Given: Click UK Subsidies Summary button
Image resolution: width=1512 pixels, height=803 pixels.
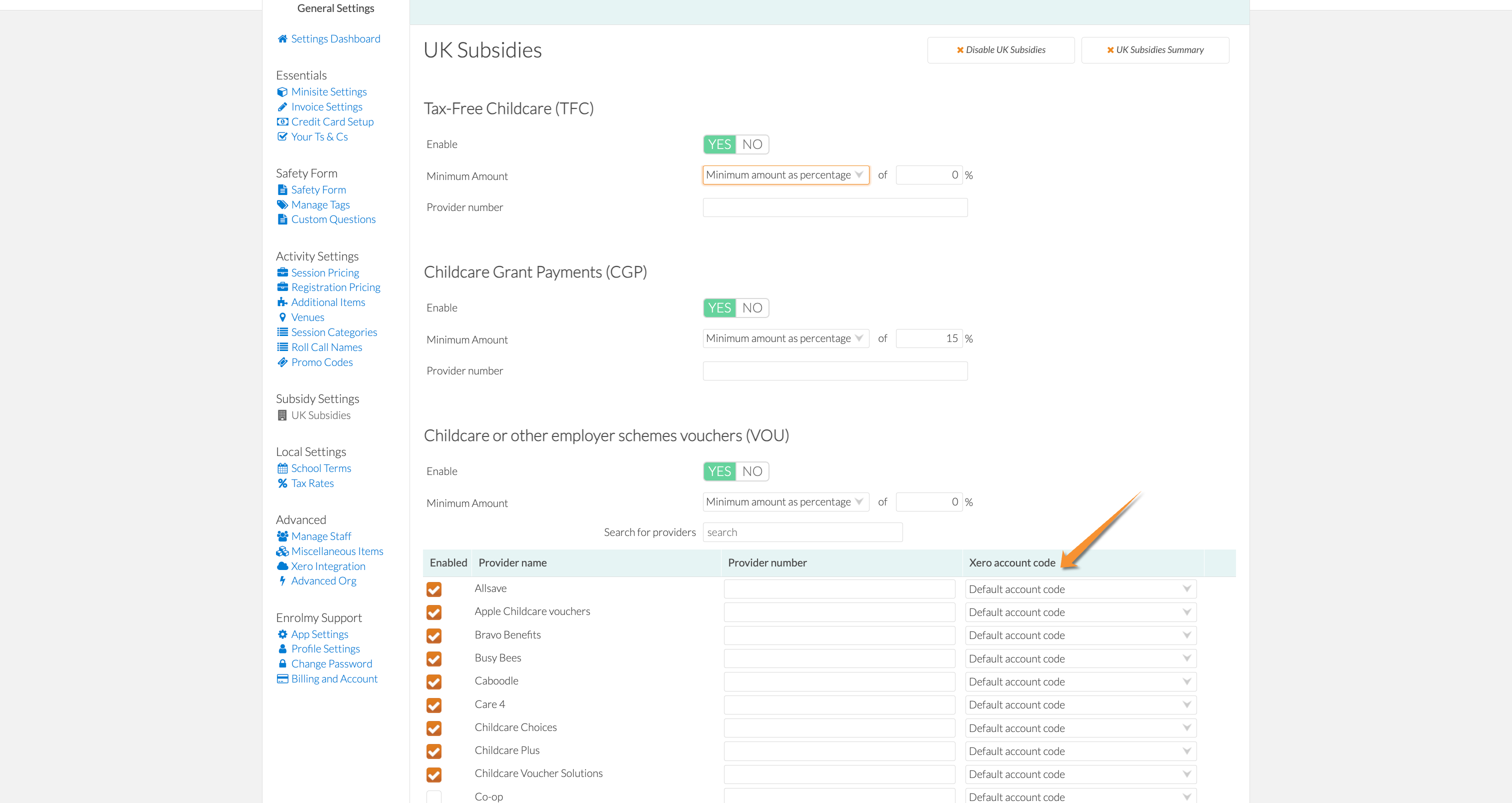Looking at the screenshot, I should (x=1154, y=50).
